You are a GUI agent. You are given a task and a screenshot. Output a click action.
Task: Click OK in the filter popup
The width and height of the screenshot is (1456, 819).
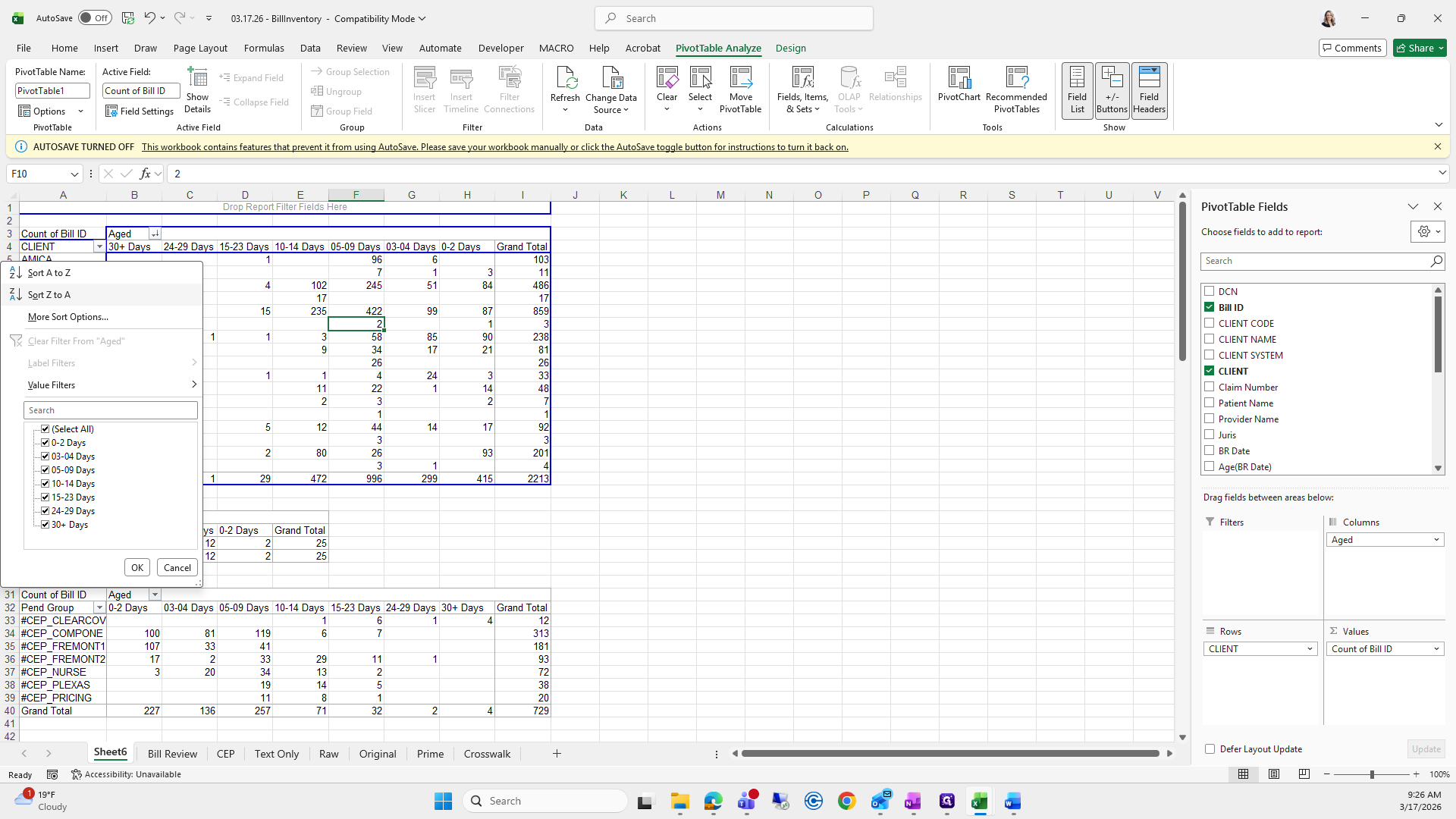137,568
